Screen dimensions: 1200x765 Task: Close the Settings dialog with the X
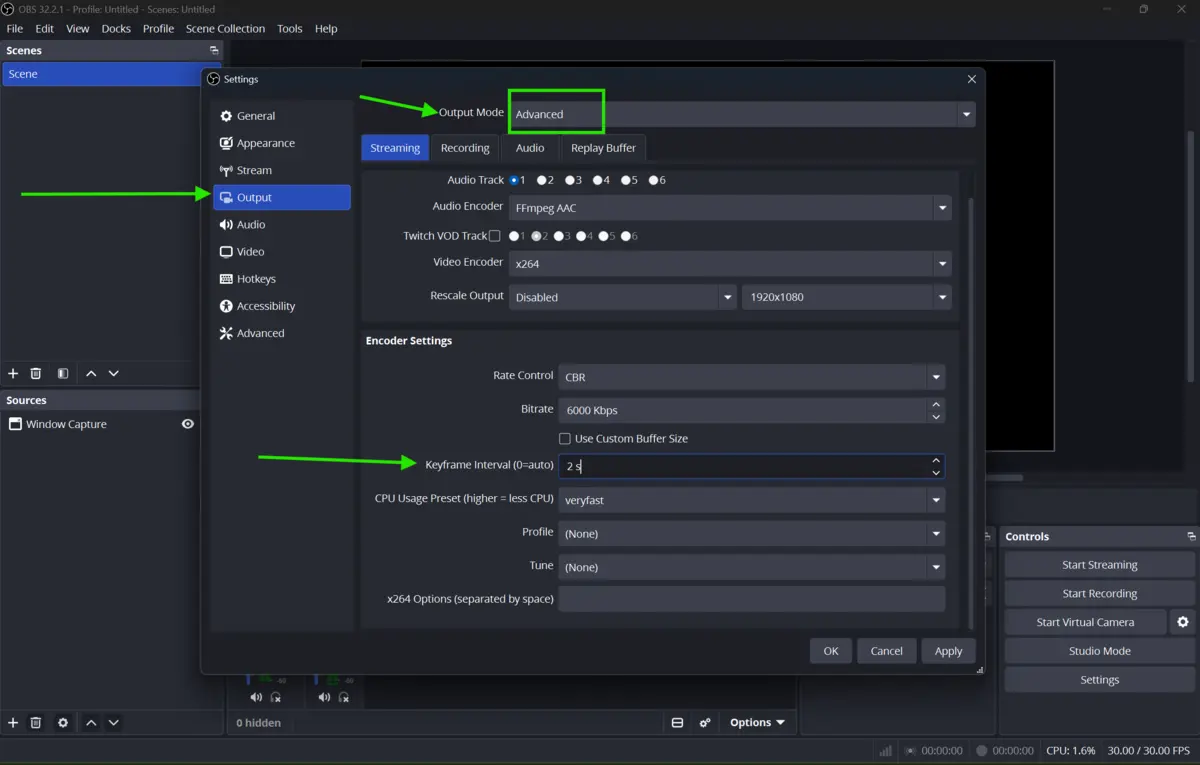click(972, 79)
